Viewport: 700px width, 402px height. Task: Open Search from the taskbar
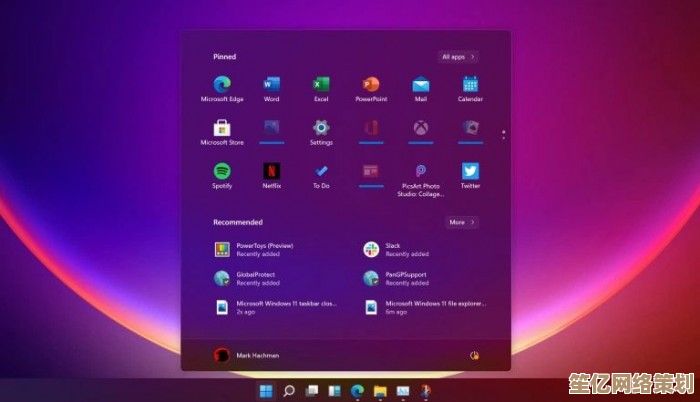[289, 391]
